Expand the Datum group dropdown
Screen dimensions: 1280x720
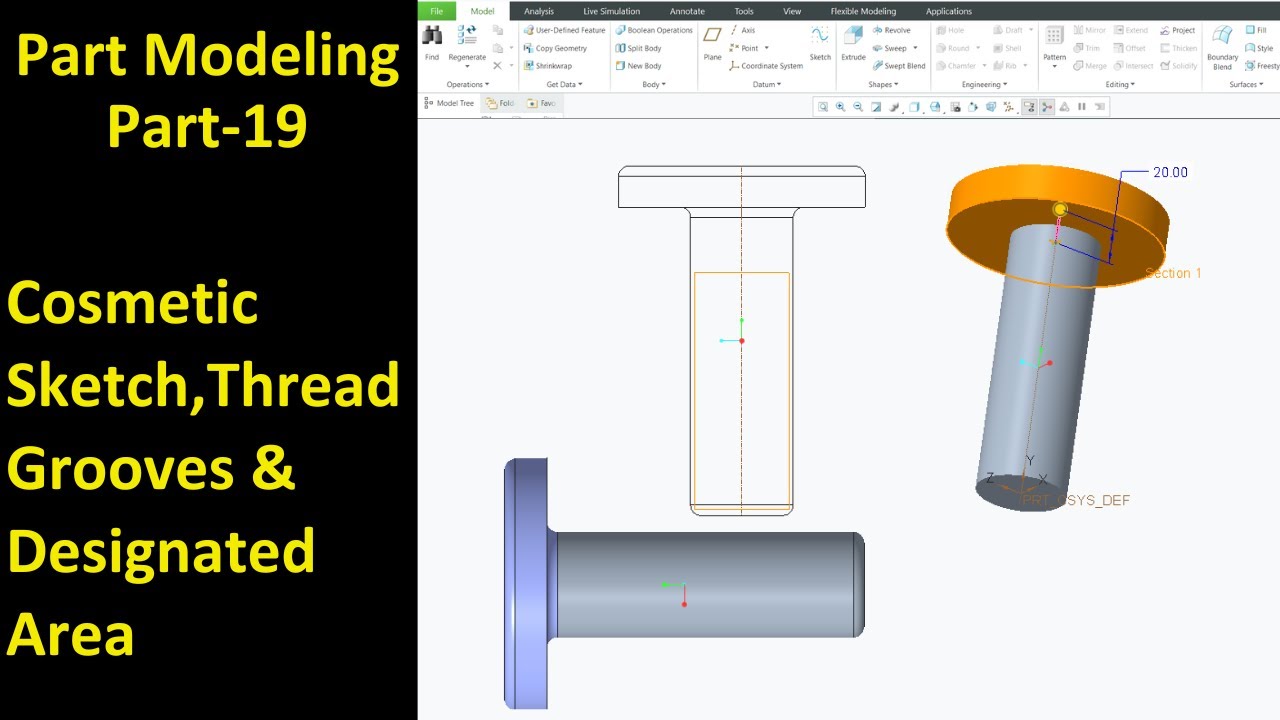coord(767,85)
